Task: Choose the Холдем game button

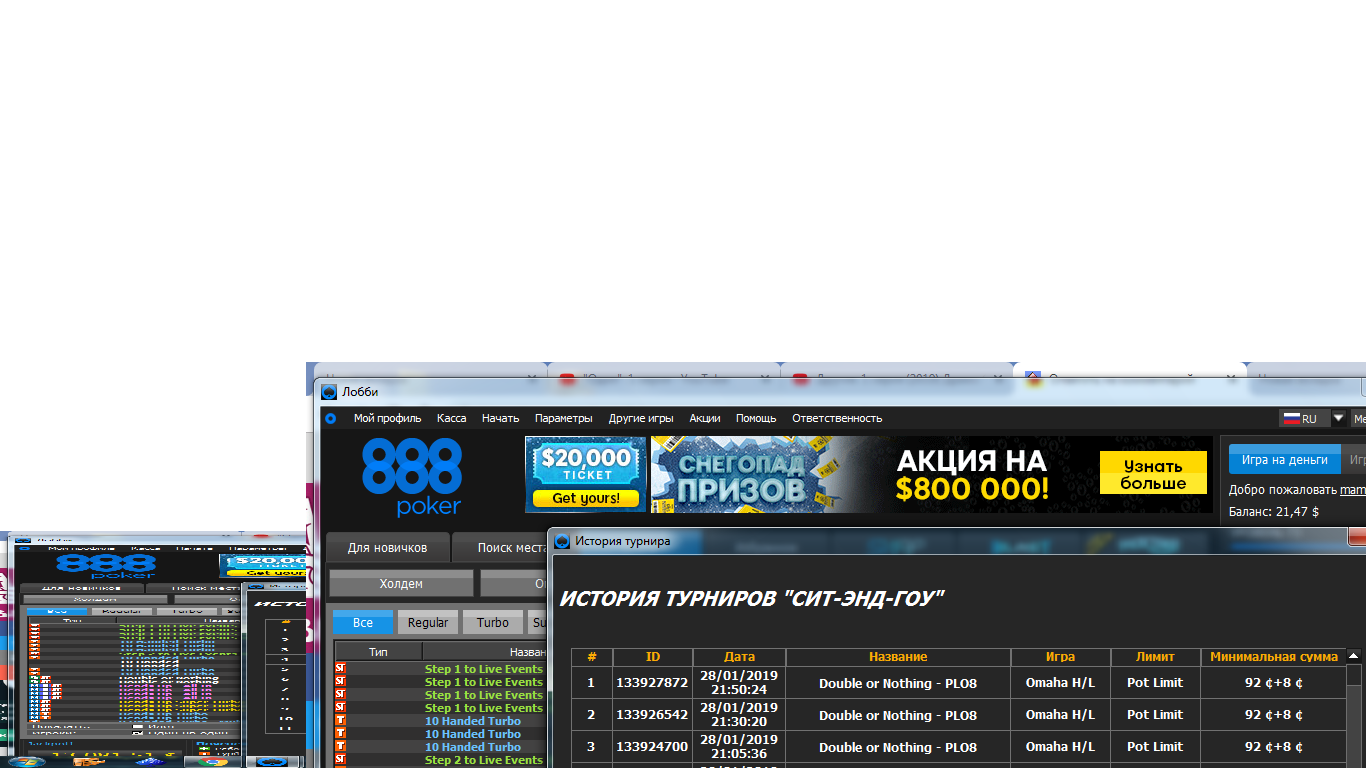Action: [x=401, y=583]
